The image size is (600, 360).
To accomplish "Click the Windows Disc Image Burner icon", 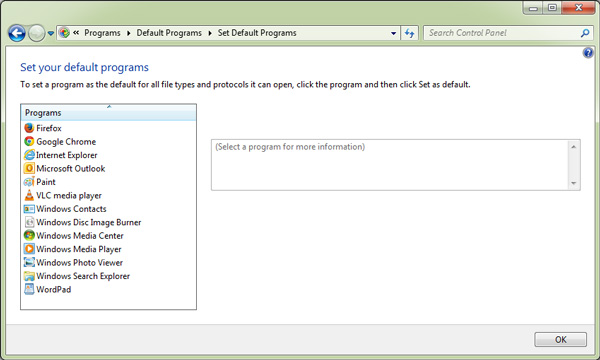I will pyautogui.click(x=29, y=222).
